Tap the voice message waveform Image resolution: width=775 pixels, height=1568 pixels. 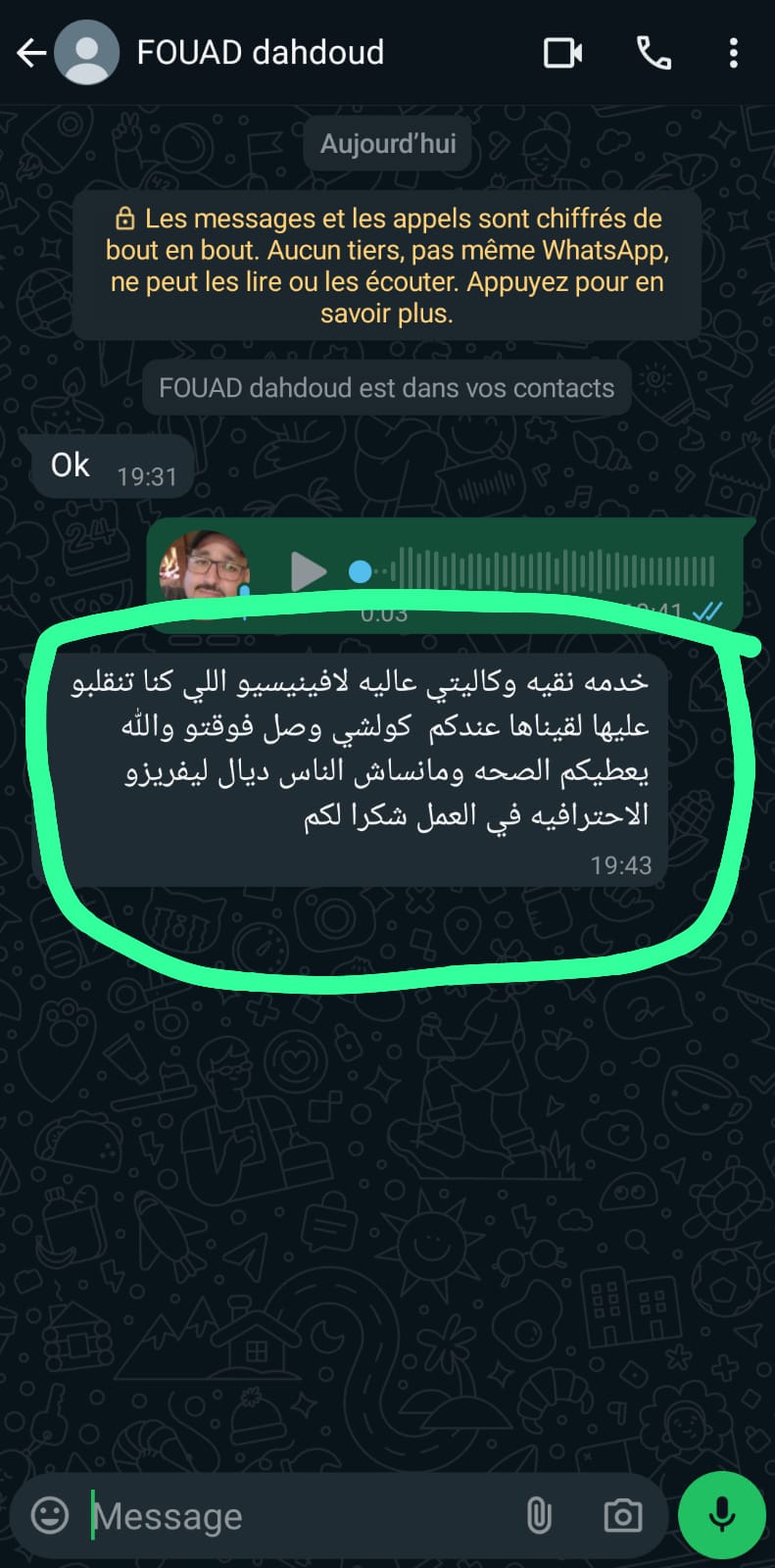point(554,570)
